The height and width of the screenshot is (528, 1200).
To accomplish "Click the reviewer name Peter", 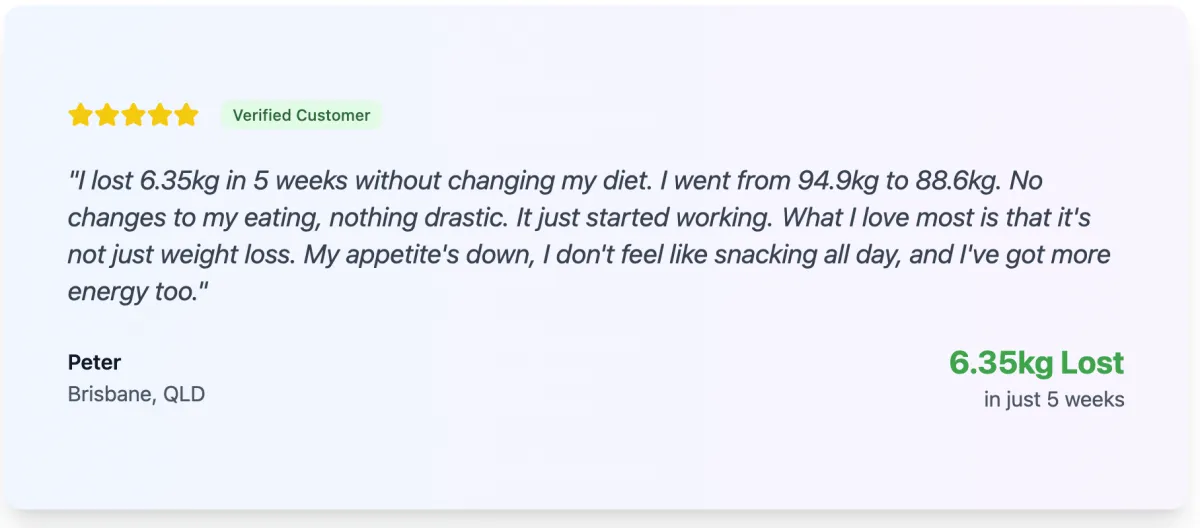I will (x=94, y=362).
